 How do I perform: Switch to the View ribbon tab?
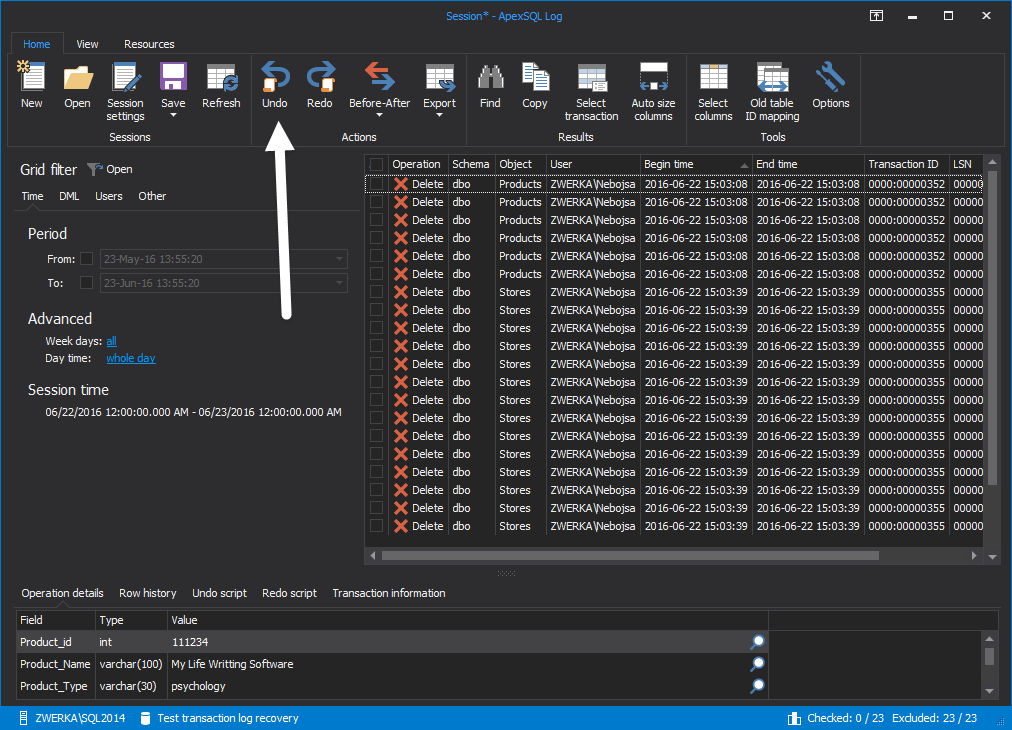[87, 44]
